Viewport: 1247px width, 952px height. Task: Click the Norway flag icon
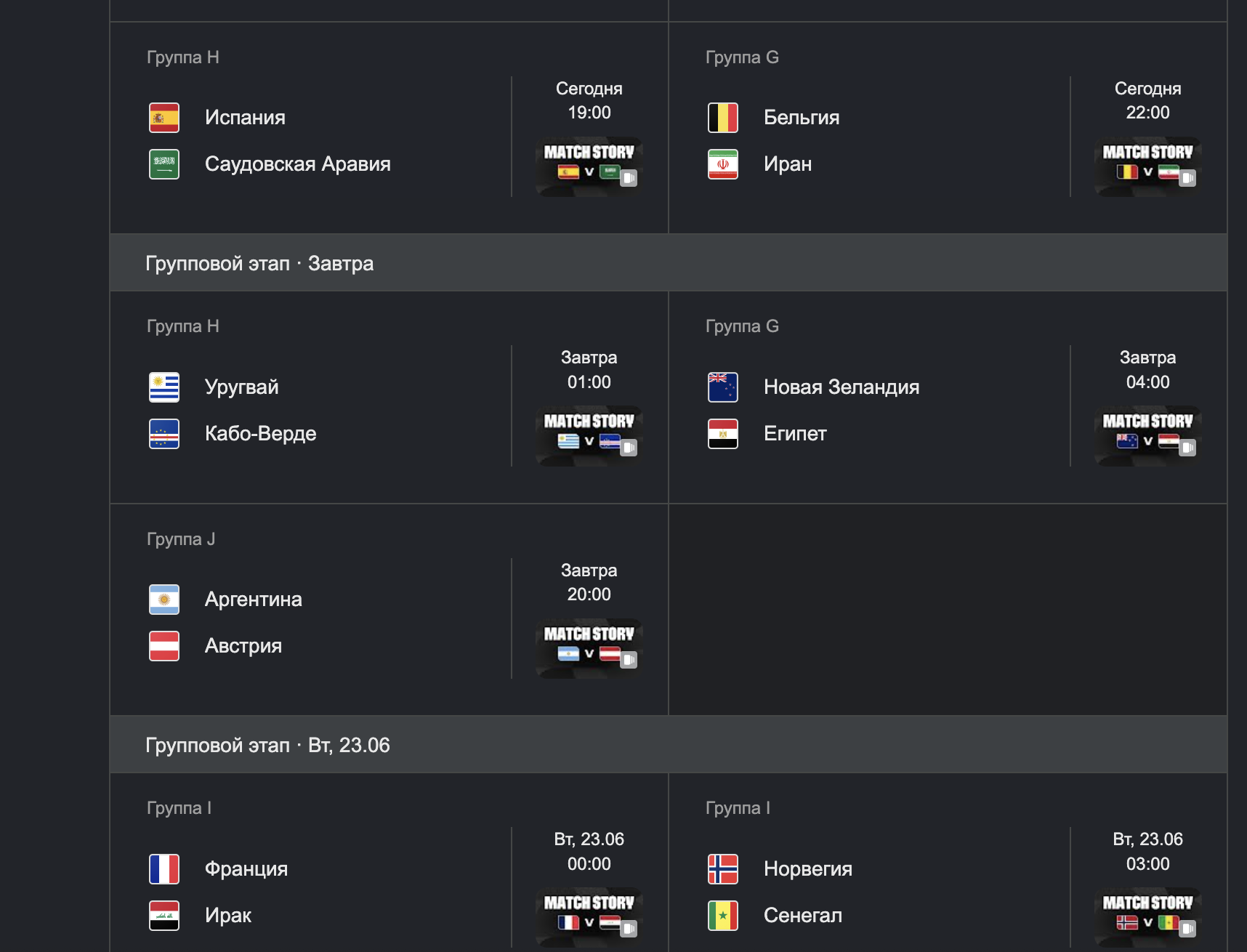(723, 869)
